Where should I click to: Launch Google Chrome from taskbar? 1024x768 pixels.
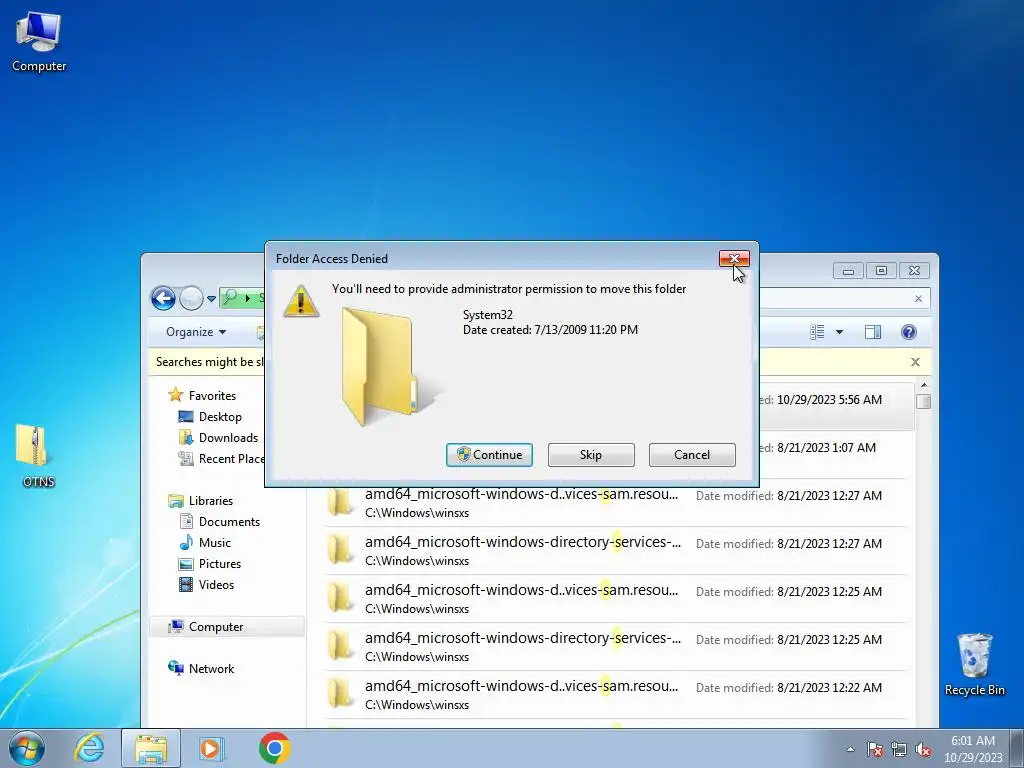point(274,748)
